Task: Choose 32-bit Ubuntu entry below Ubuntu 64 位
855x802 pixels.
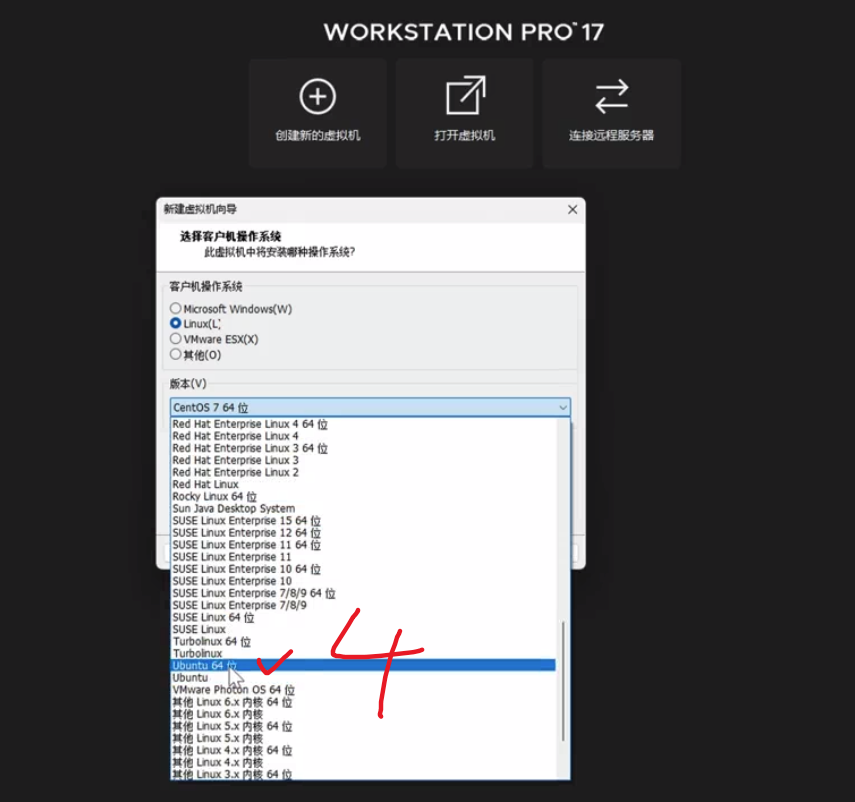Action: tap(190, 678)
